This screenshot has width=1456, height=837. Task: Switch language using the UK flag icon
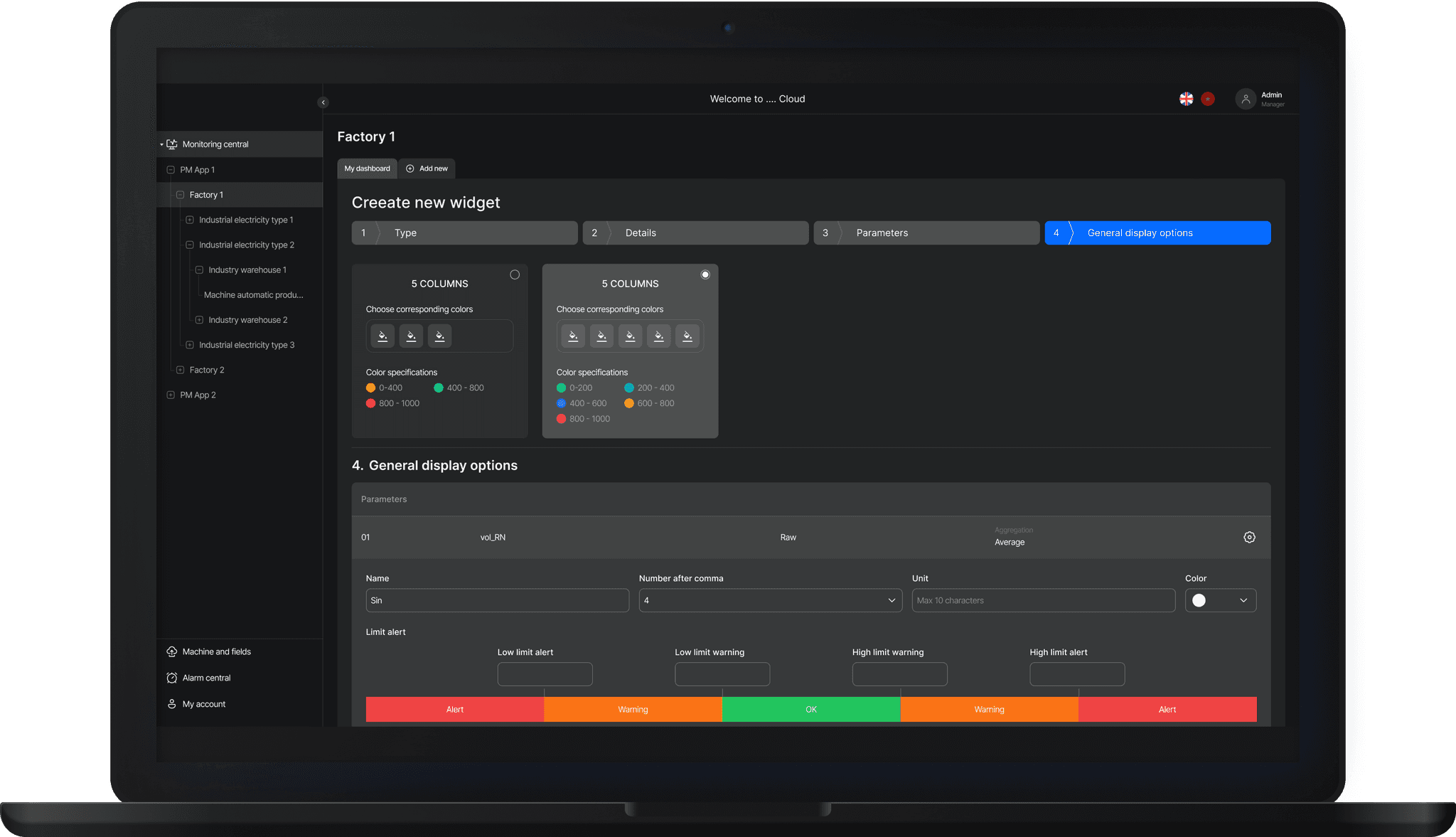tap(1186, 99)
